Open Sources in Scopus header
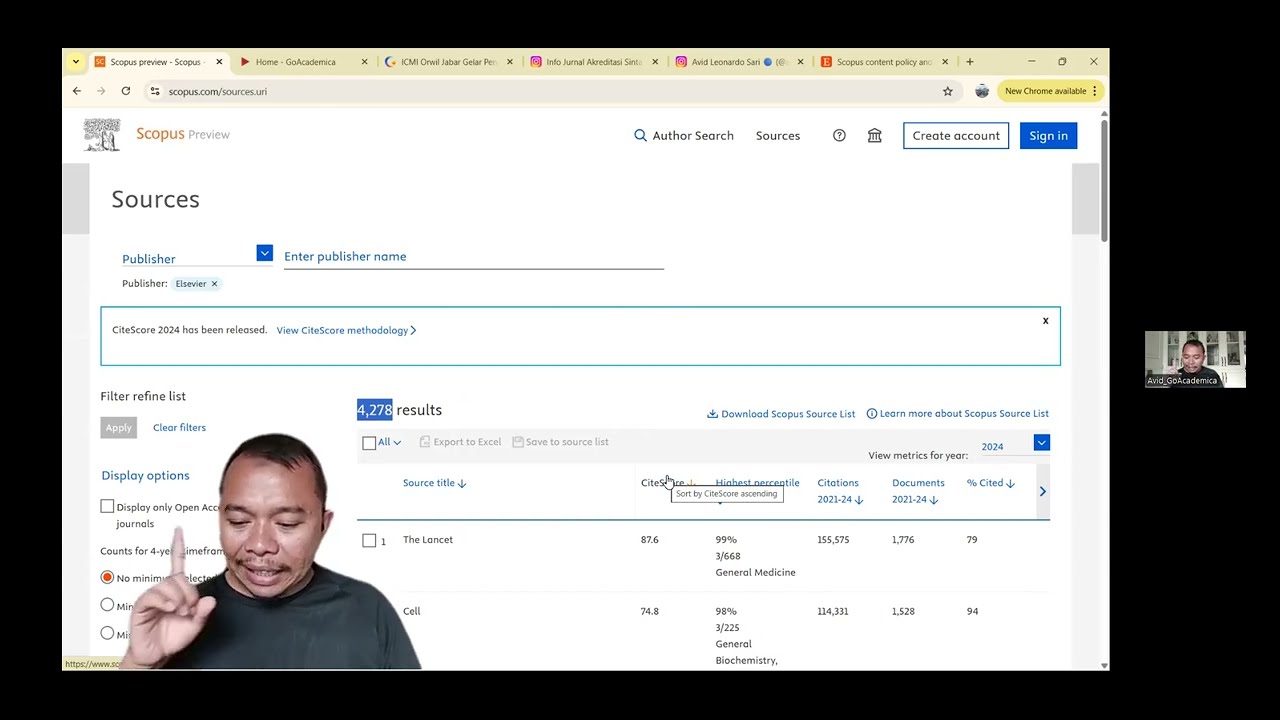This screenshot has width=1280, height=720. click(778, 136)
